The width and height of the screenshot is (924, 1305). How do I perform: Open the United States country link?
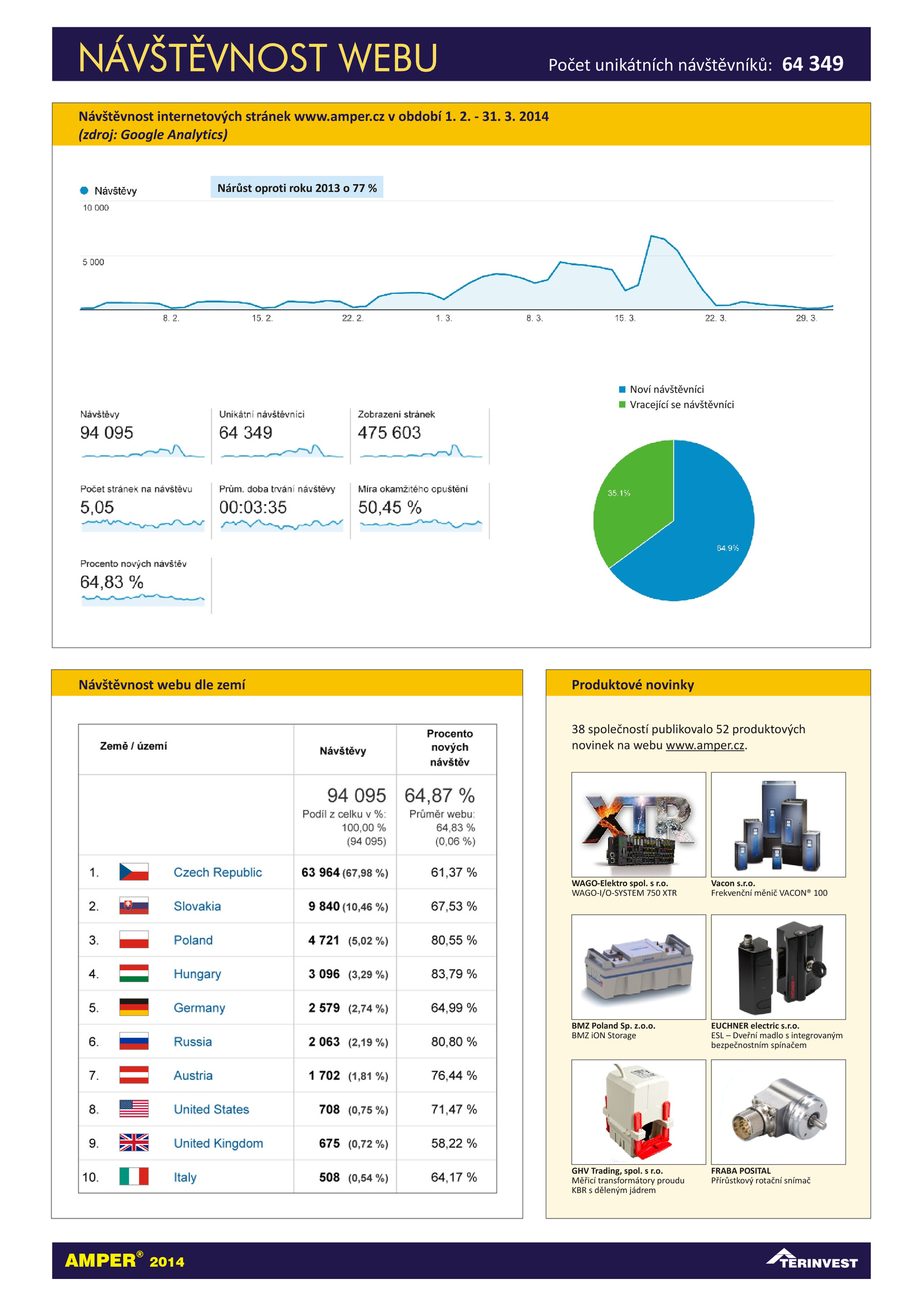coord(211,1109)
